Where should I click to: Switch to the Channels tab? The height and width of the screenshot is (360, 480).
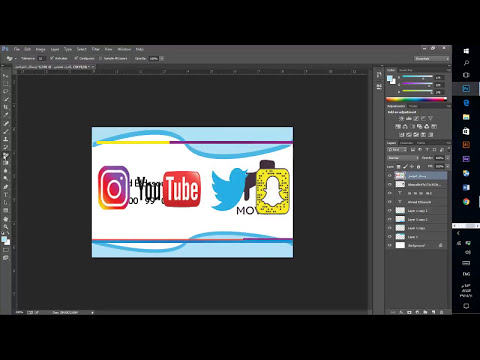pos(407,143)
